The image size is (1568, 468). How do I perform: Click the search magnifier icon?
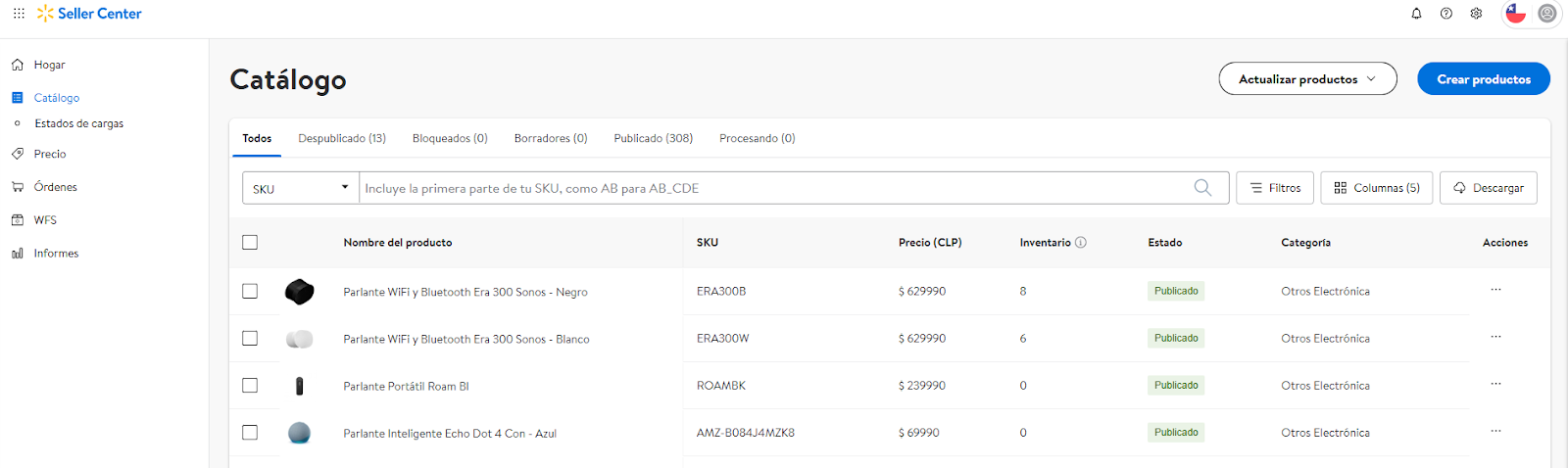[1202, 188]
